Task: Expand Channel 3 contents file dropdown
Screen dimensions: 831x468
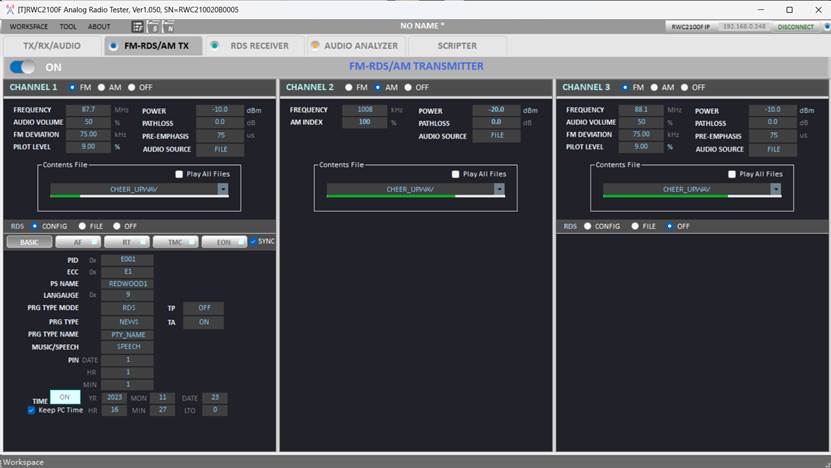Action: [775, 189]
